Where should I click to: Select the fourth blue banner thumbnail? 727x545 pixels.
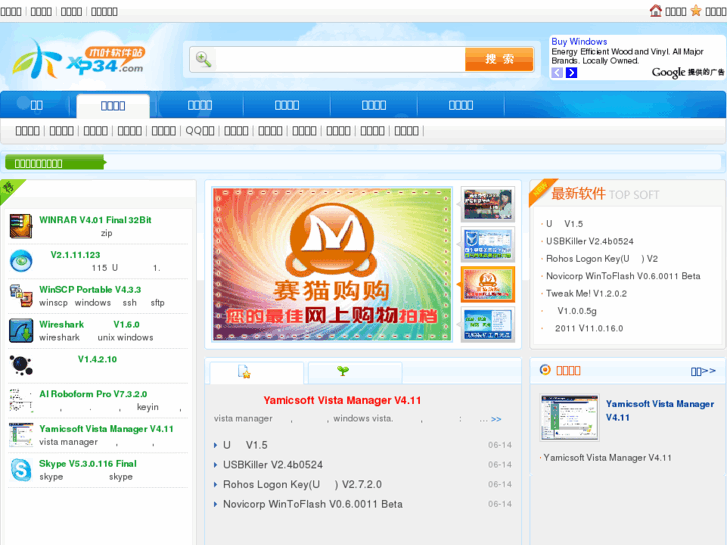pyautogui.click(x=488, y=324)
